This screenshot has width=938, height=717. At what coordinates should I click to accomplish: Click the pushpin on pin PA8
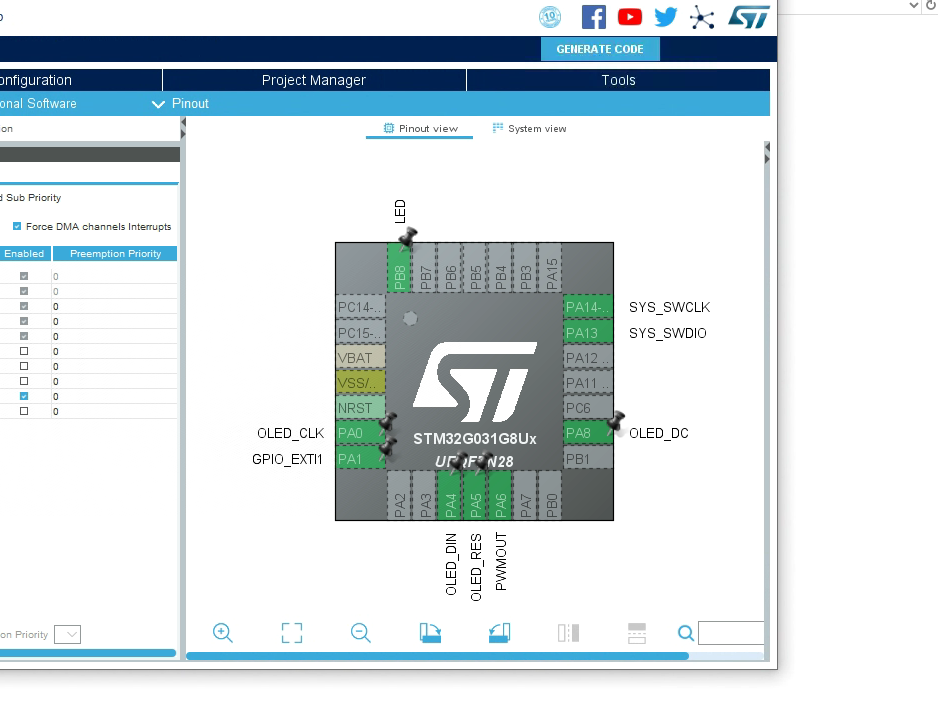[616, 422]
